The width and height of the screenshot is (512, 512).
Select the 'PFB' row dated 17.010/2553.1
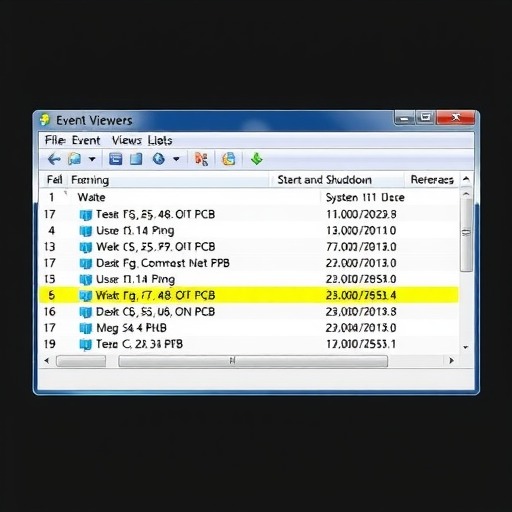(249, 344)
